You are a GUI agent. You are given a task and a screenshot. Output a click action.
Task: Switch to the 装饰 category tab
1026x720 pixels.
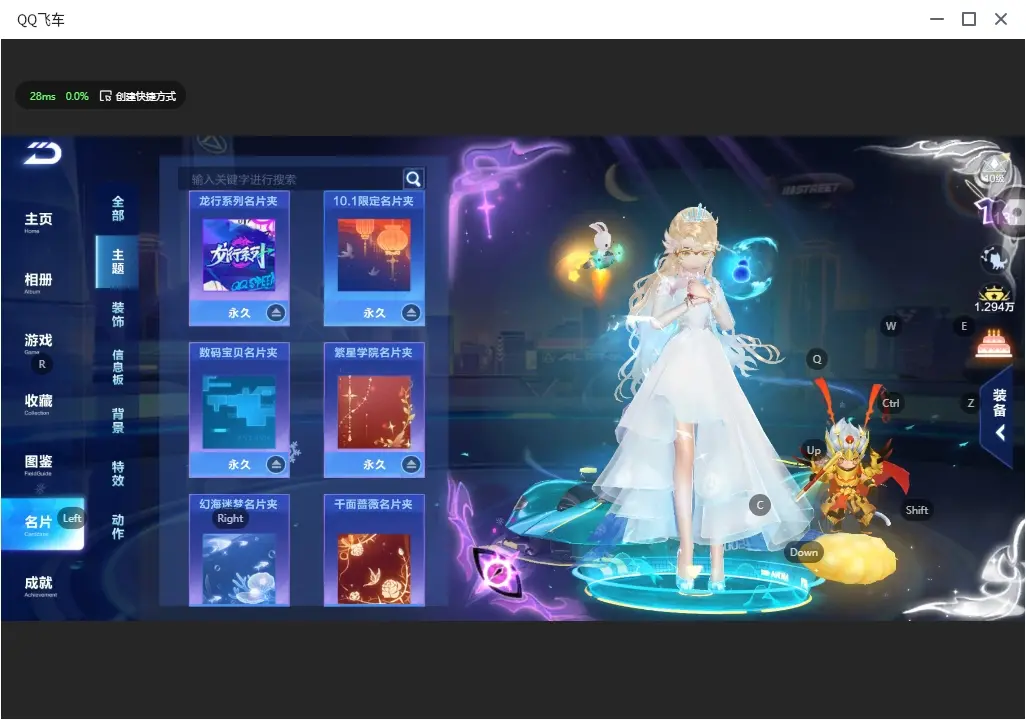click(x=118, y=314)
